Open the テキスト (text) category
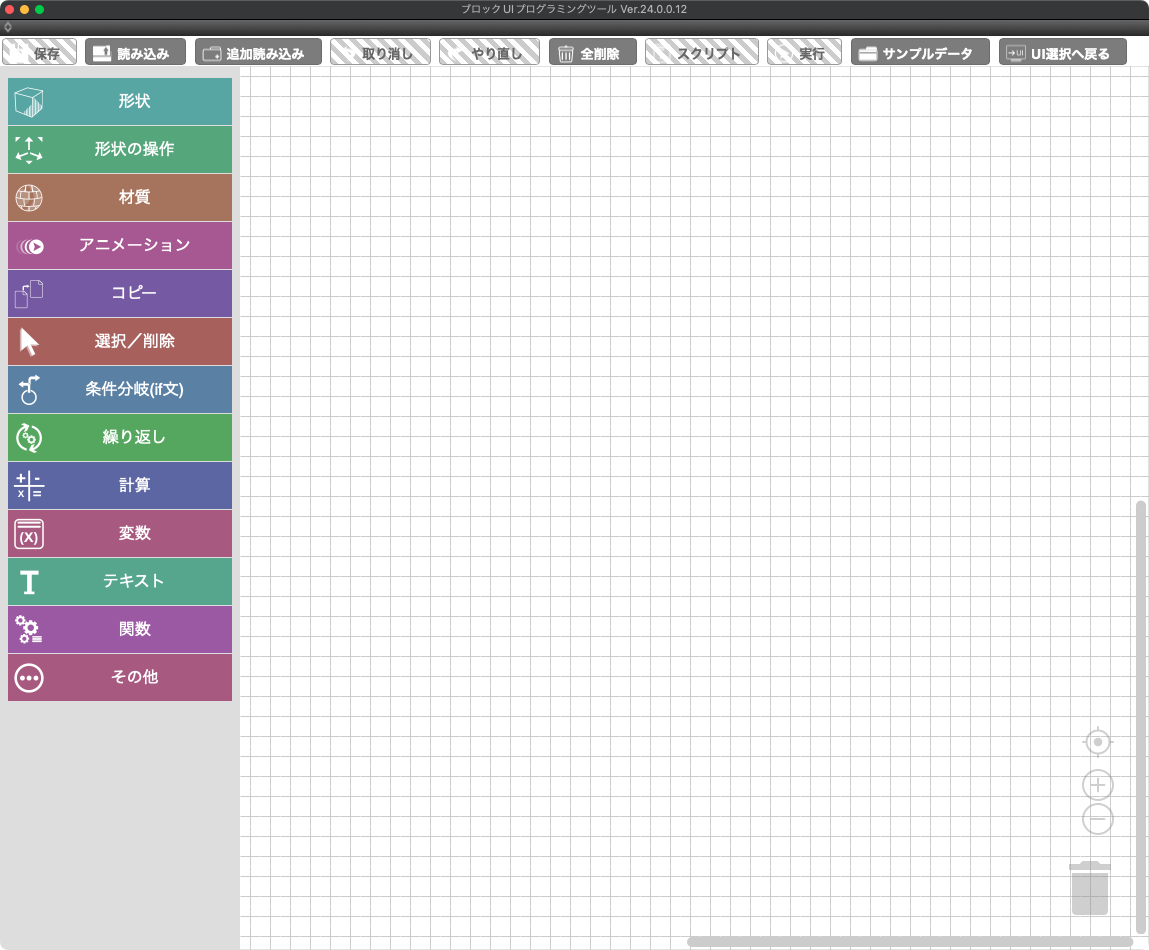The height and width of the screenshot is (950, 1149). coord(120,581)
